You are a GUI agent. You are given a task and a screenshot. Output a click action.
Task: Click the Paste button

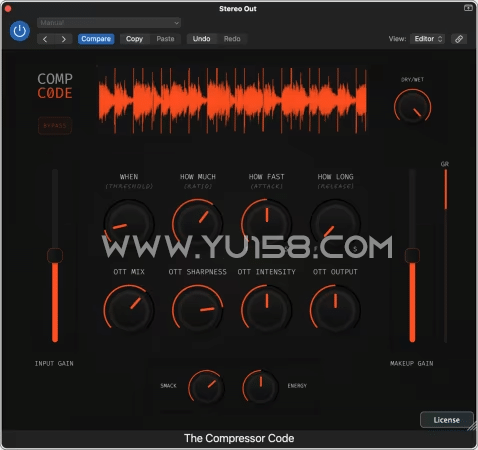click(165, 39)
